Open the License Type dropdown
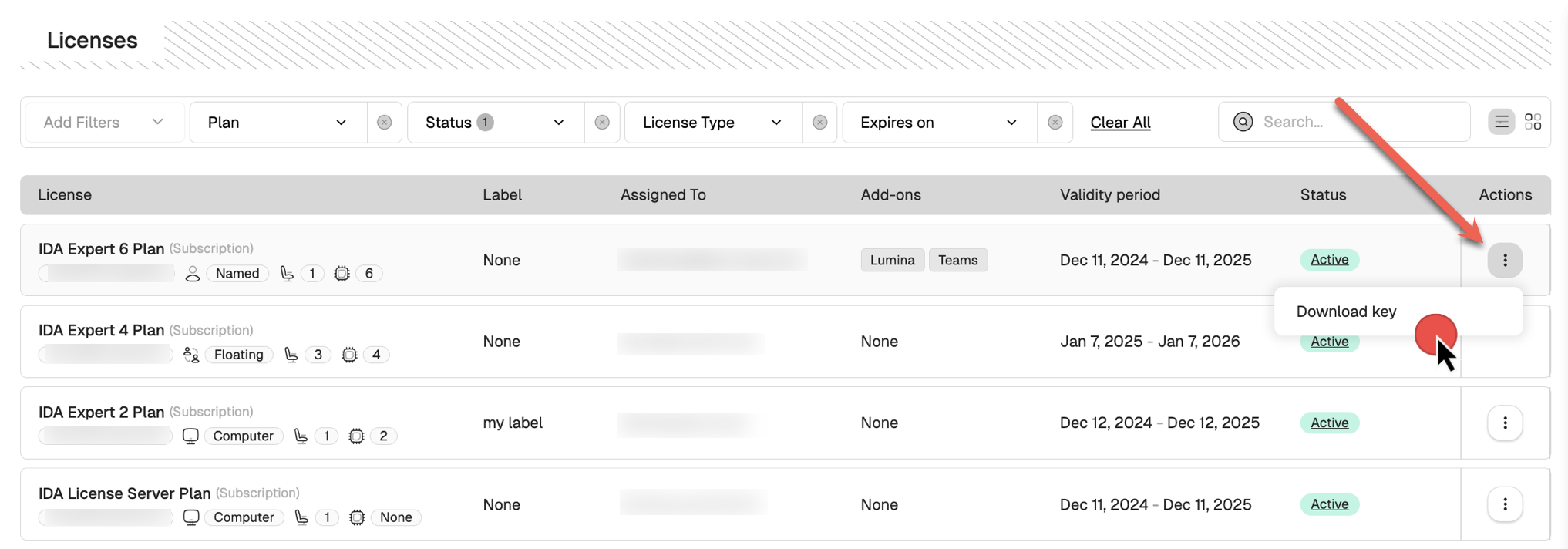Viewport: 1568px width, 549px height. 712,123
